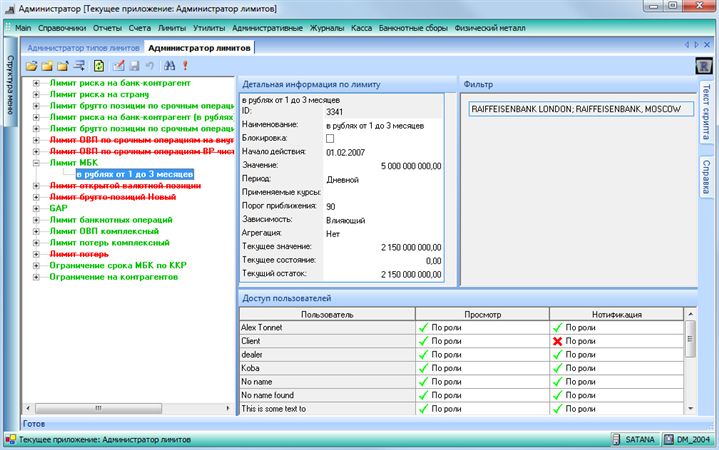Click the RAIFFEISENBANK filter field
719x450 pixels.
click(581, 109)
